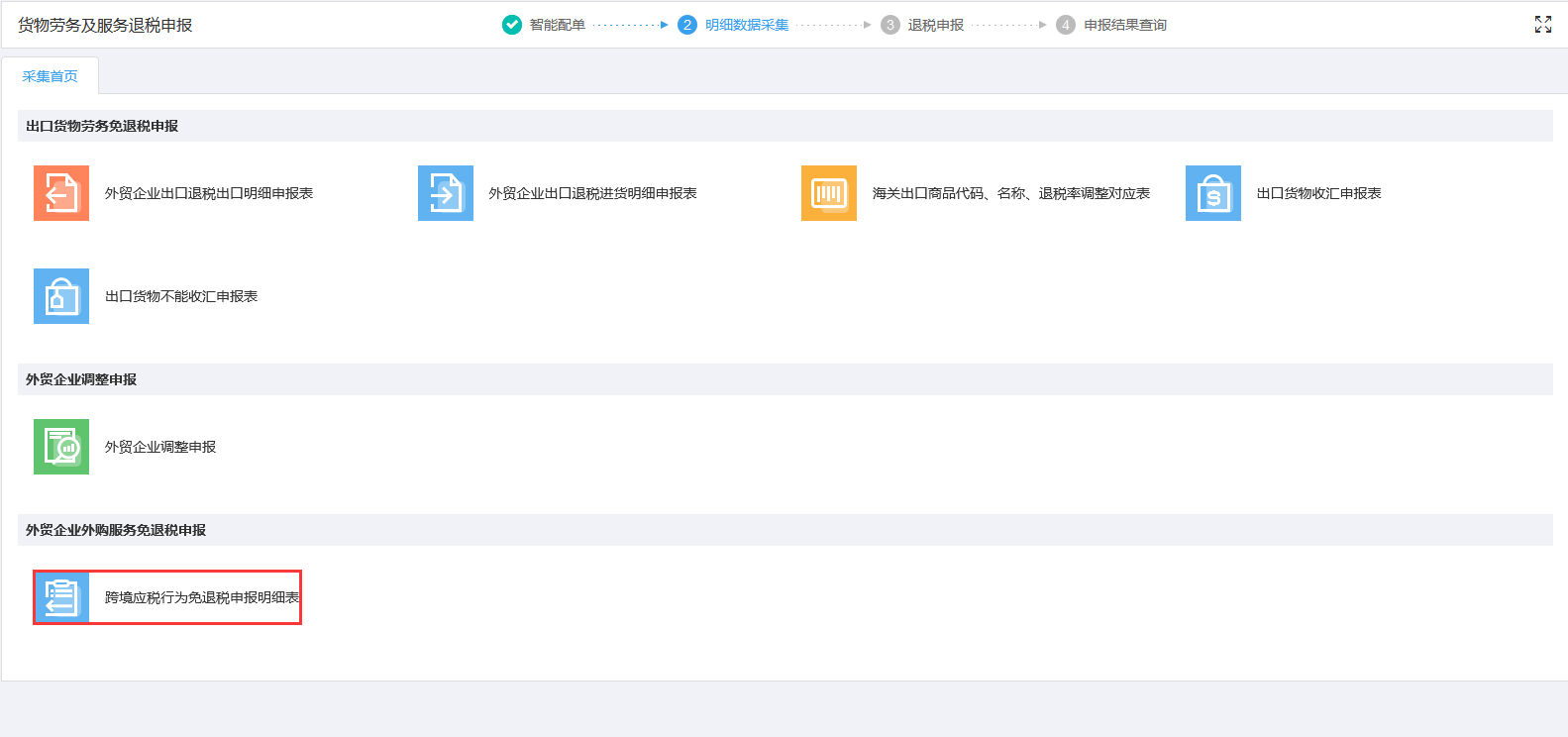
Task: Go to the 智能配单 step label
Action: point(558,25)
